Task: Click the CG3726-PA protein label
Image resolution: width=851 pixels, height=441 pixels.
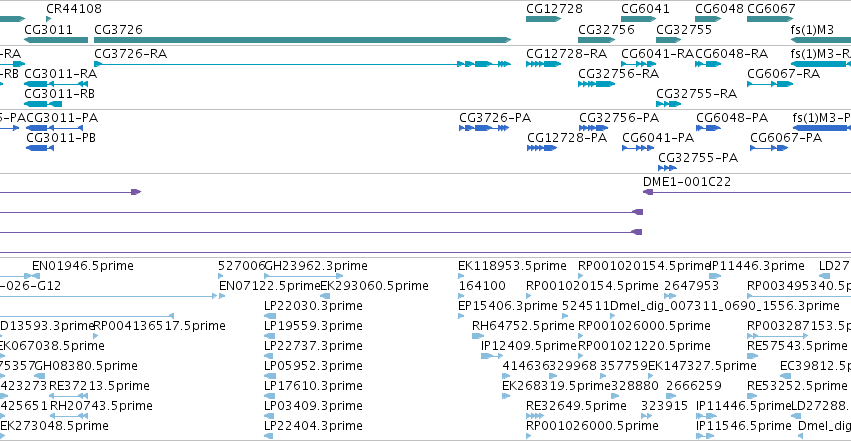Action: pyautogui.click(x=495, y=118)
